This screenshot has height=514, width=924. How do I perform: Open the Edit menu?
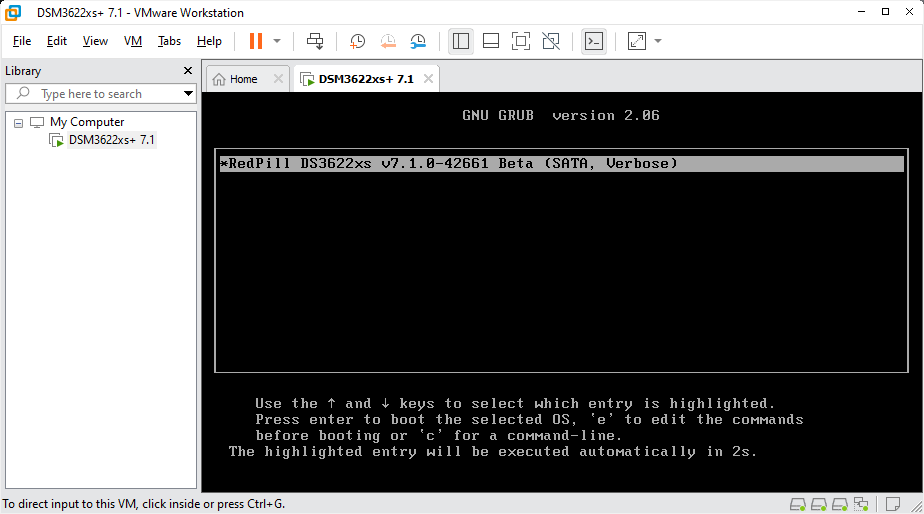pyautogui.click(x=57, y=41)
